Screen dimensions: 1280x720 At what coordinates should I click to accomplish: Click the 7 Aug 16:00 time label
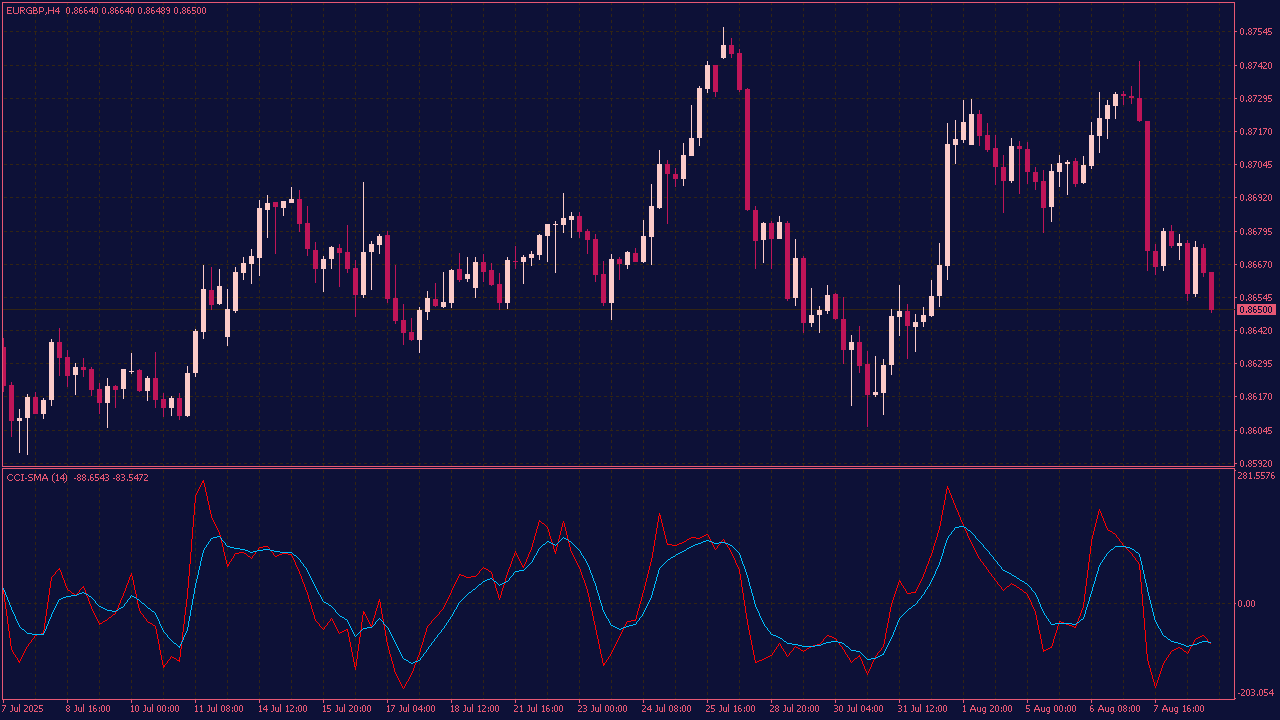[1178, 709]
